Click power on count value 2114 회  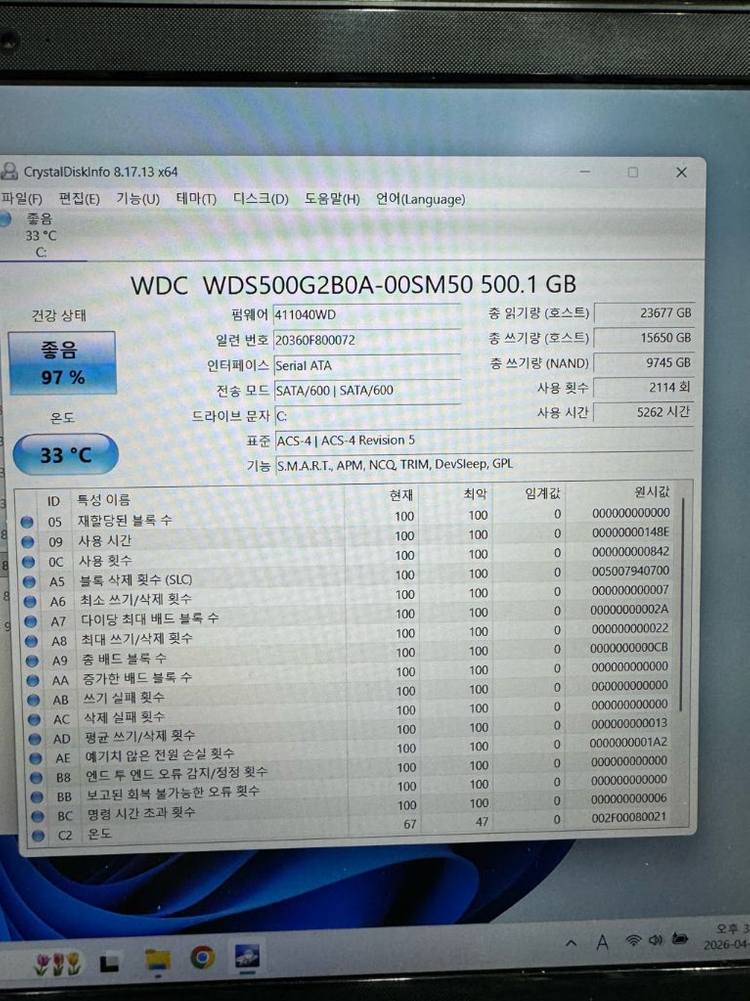[643, 387]
